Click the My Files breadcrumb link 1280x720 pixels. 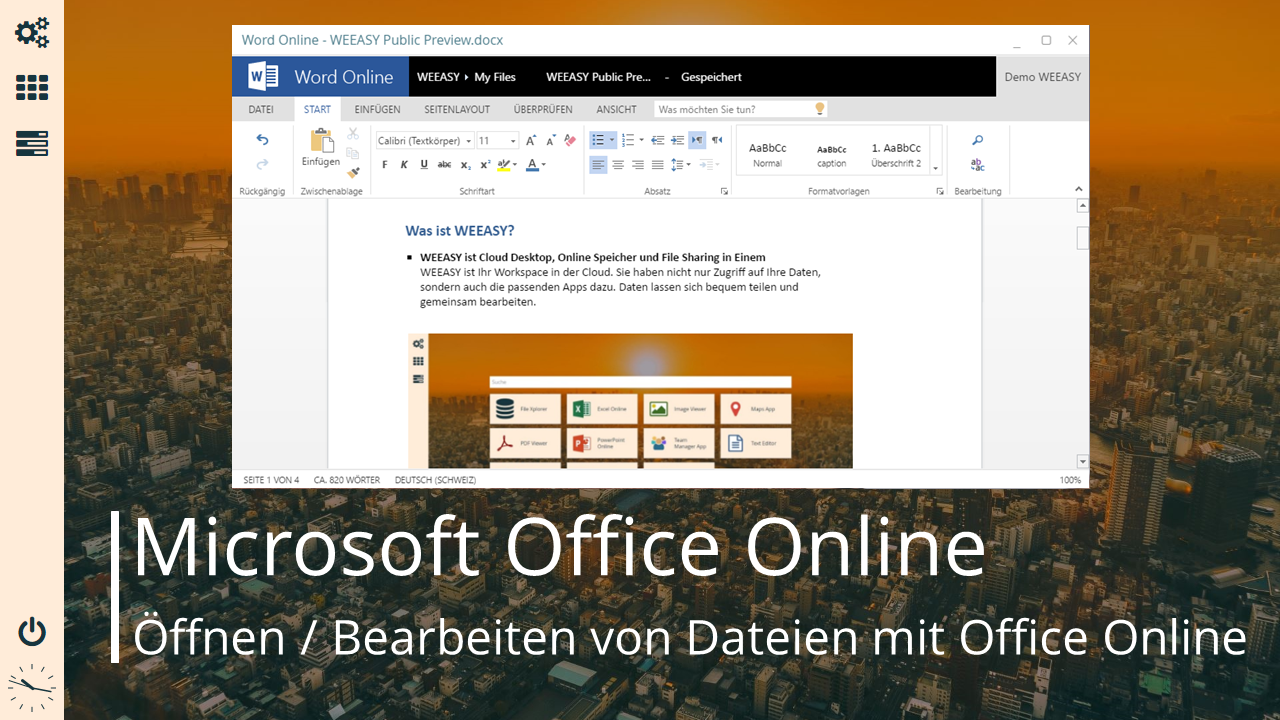point(495,77)
